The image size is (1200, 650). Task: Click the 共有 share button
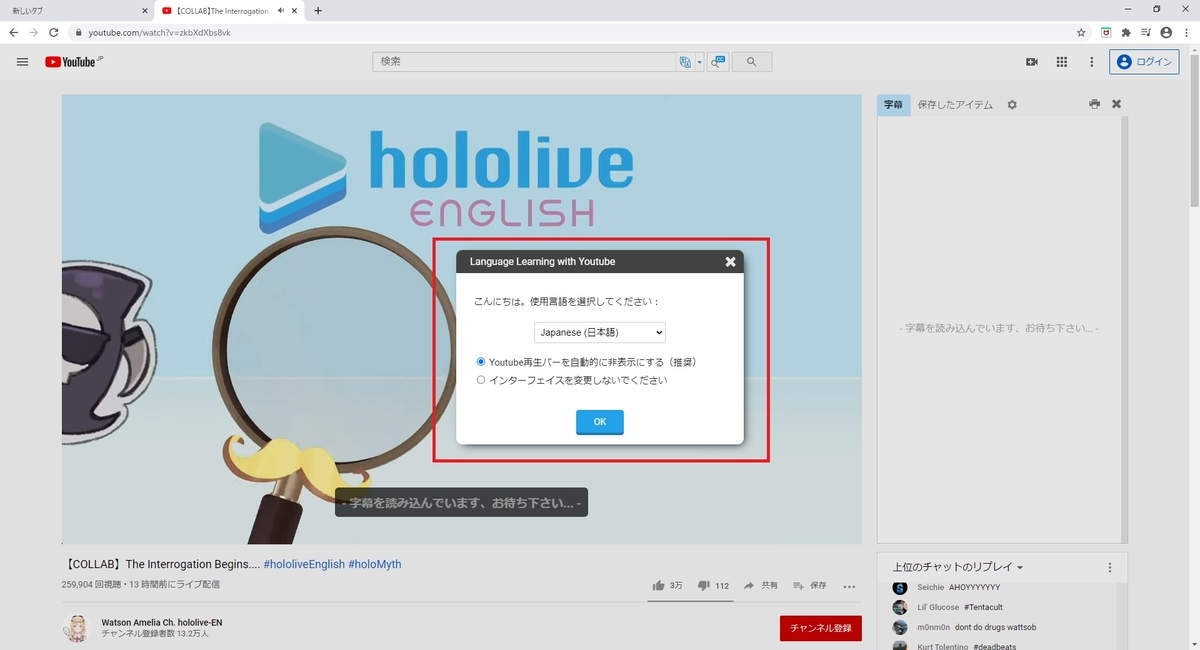(x=761, y=586)
